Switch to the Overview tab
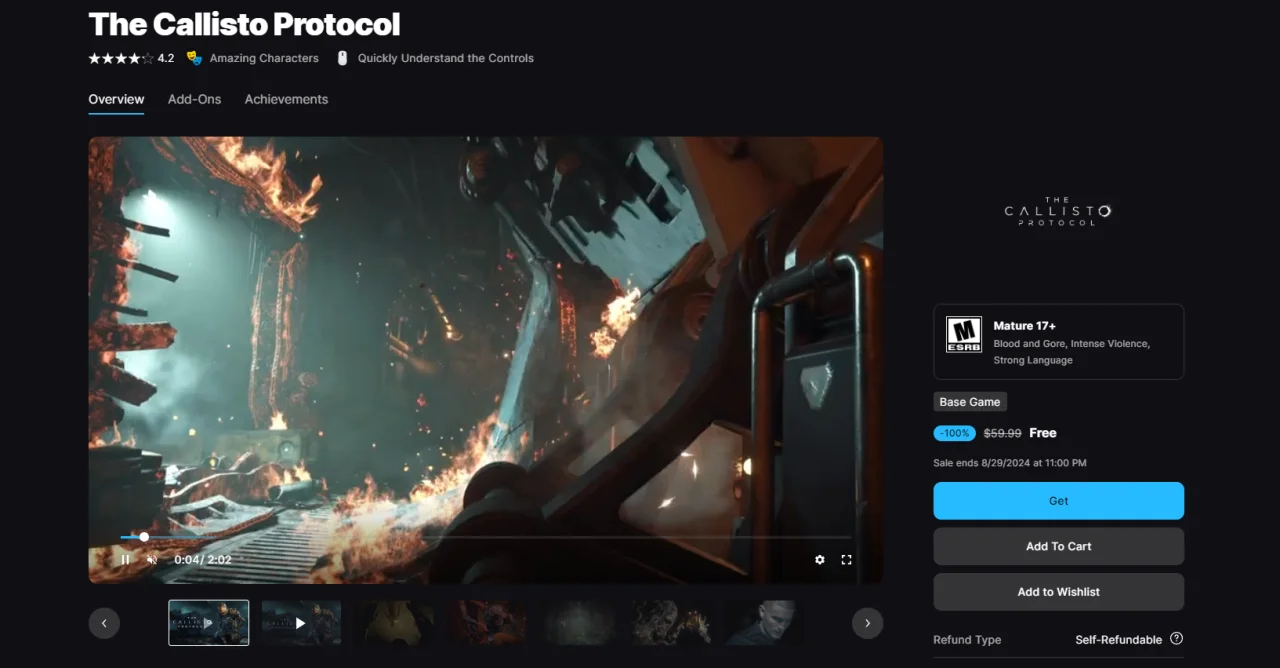Image resolution: width=1280 pixels, height=668 pixels. point(116,99)
